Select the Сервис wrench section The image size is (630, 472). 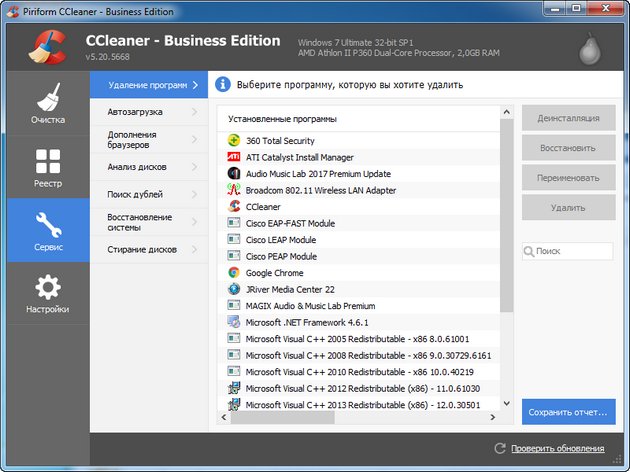(x=47, y=232)
